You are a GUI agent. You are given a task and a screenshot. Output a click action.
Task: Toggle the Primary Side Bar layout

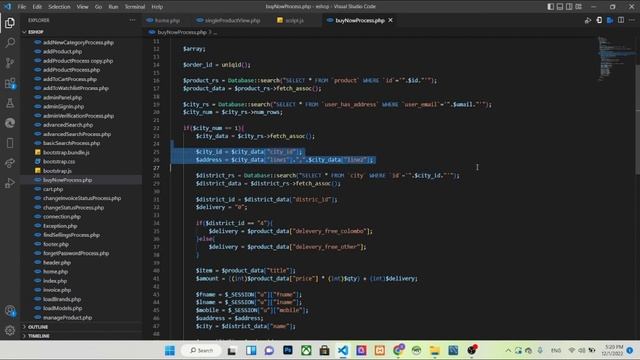pyautogui.click(x=551, y=7)
